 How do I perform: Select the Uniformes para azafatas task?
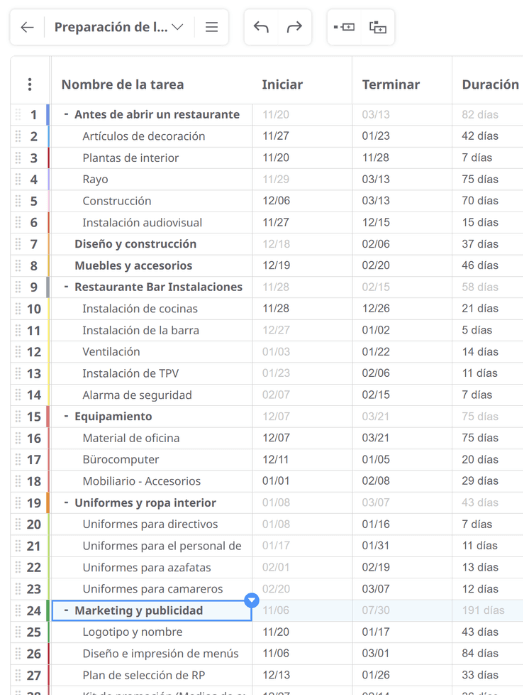tap(147, 567)
